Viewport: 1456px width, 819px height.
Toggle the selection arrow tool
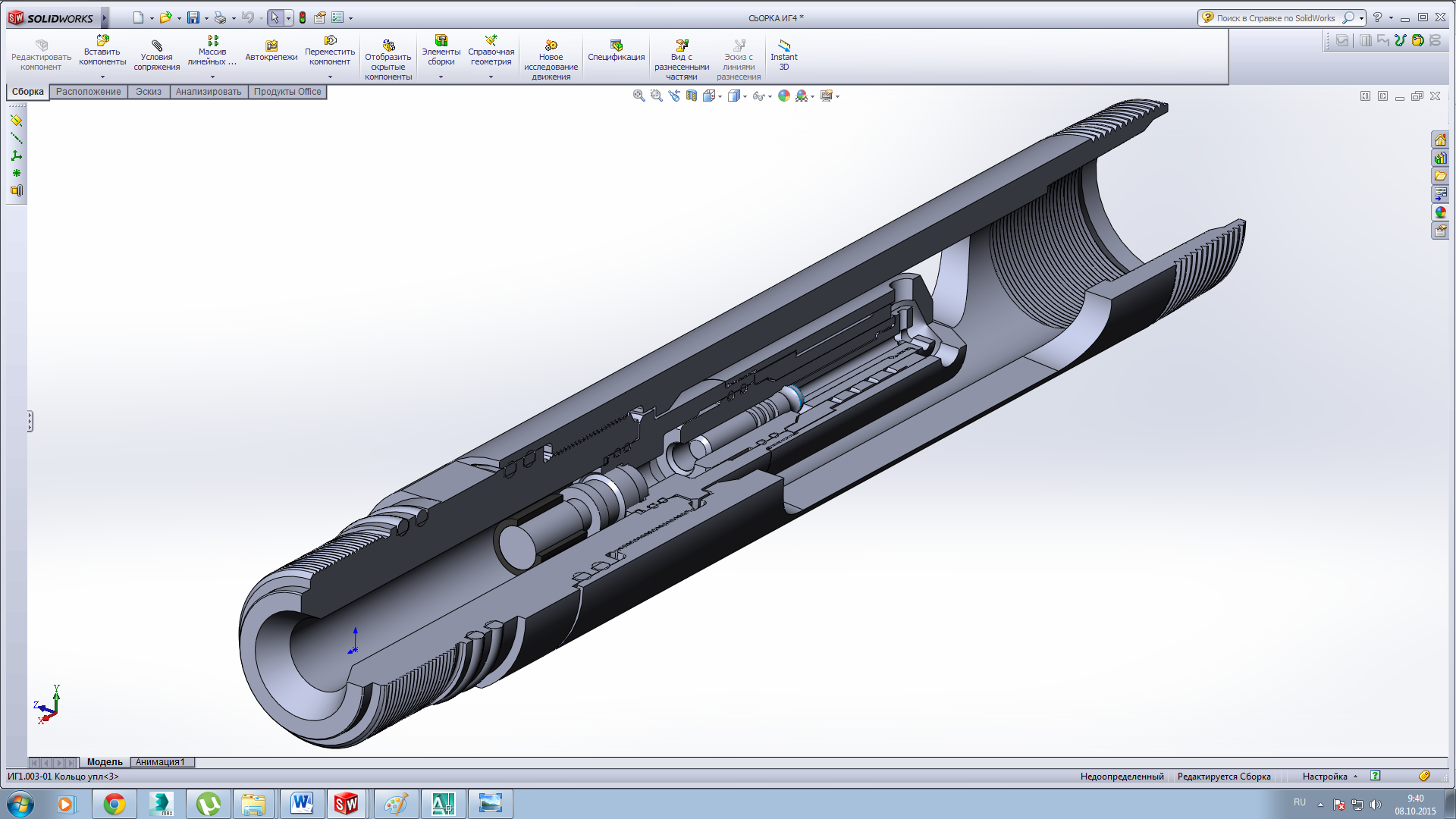275,17
